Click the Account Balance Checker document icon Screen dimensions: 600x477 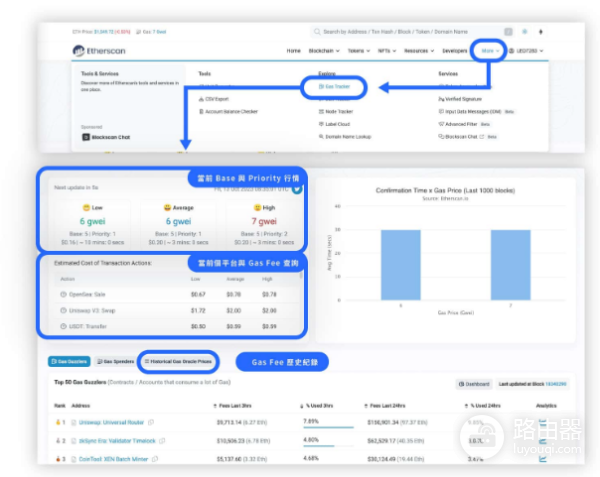[201, 112]
